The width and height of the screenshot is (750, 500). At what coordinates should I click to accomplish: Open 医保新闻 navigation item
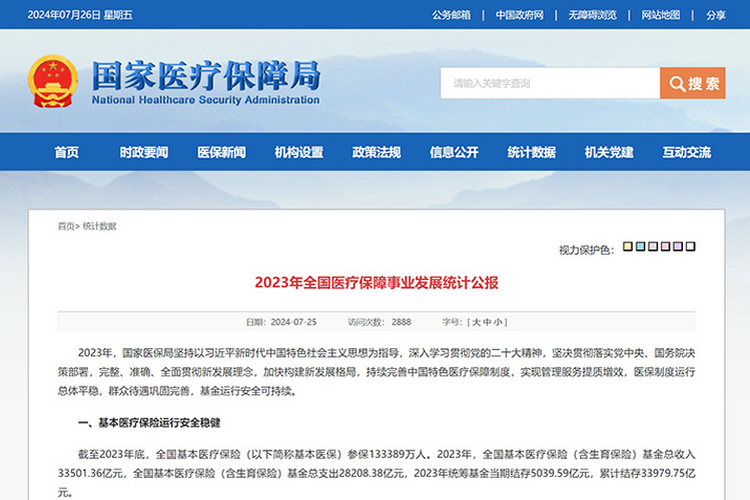point(221,152)
